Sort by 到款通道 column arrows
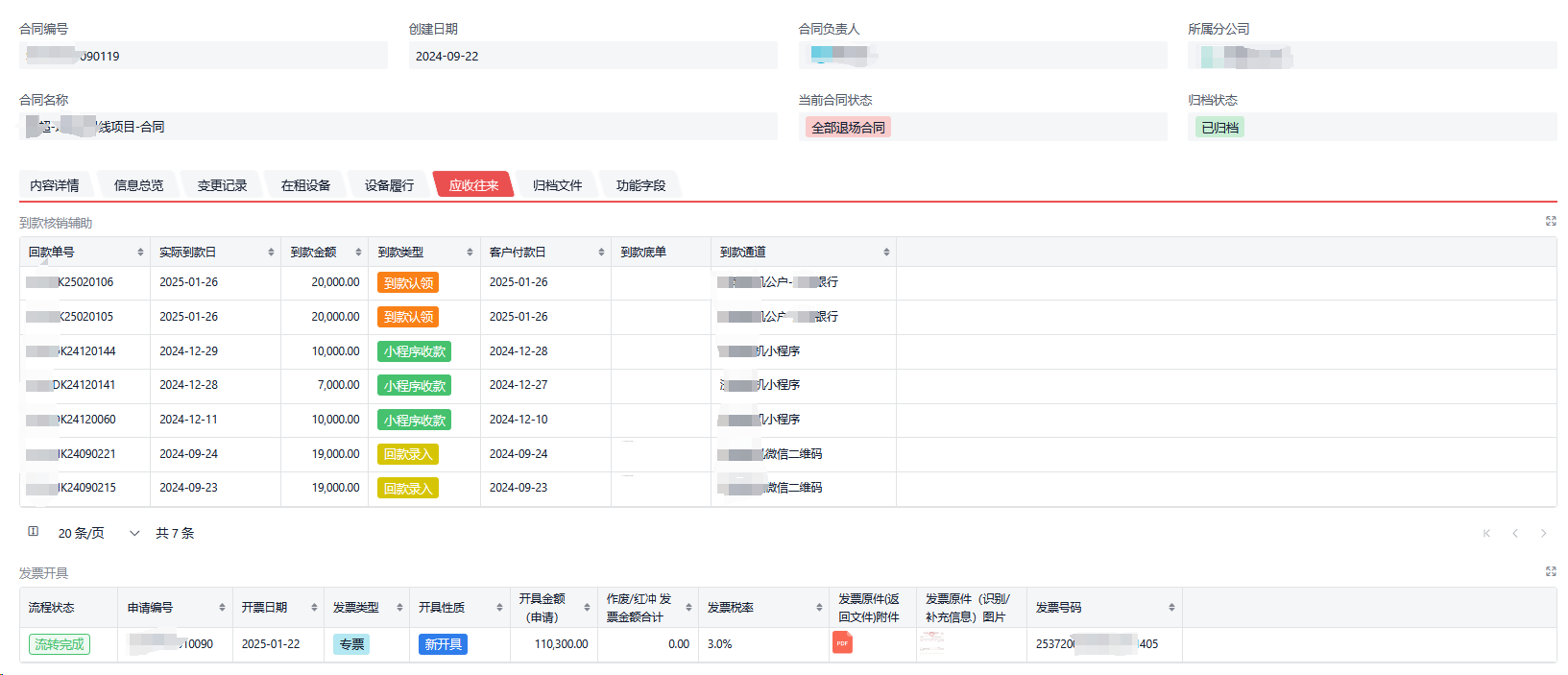Image resolution: width=1568 pixels, height=675 pixels. pyautogui.click(x=886, y=253)
